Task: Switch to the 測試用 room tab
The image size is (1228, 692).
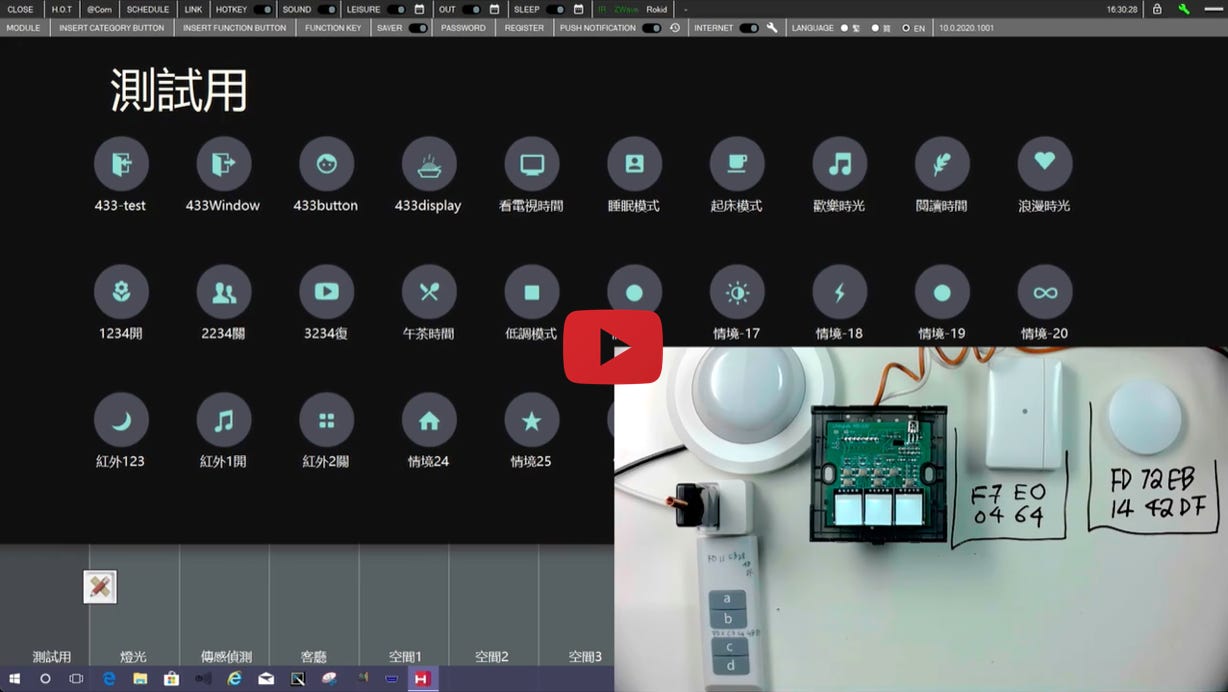Action: (x=45, y=605)
